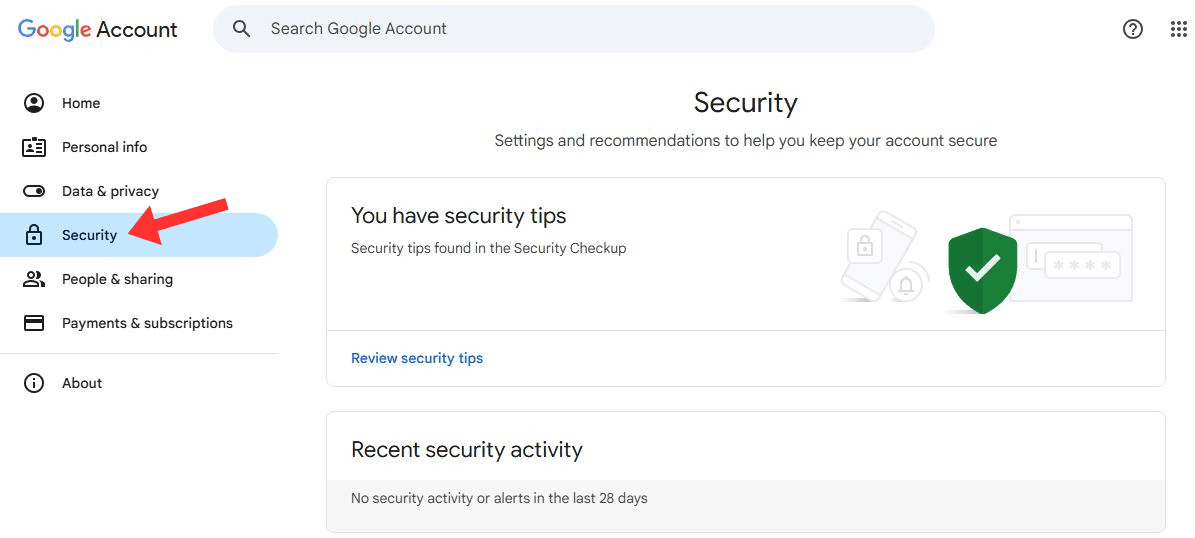Click the Data & privacy toggle icon
The width and height of the screenshot is (1195, 538).
tap(34, 191)
